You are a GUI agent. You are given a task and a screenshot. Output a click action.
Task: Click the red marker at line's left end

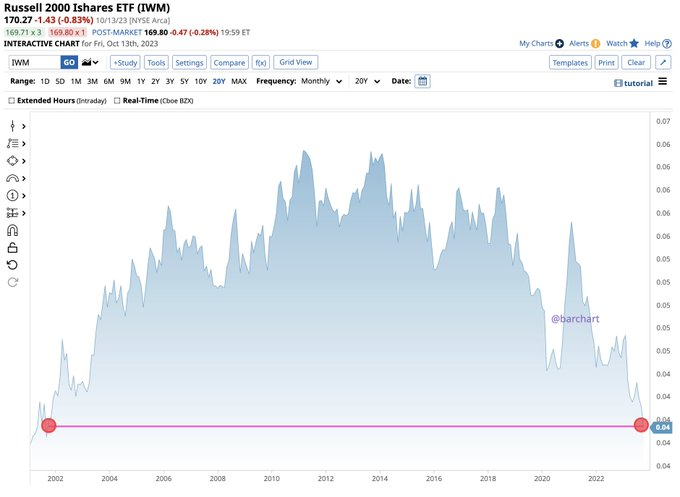[48, 426]
